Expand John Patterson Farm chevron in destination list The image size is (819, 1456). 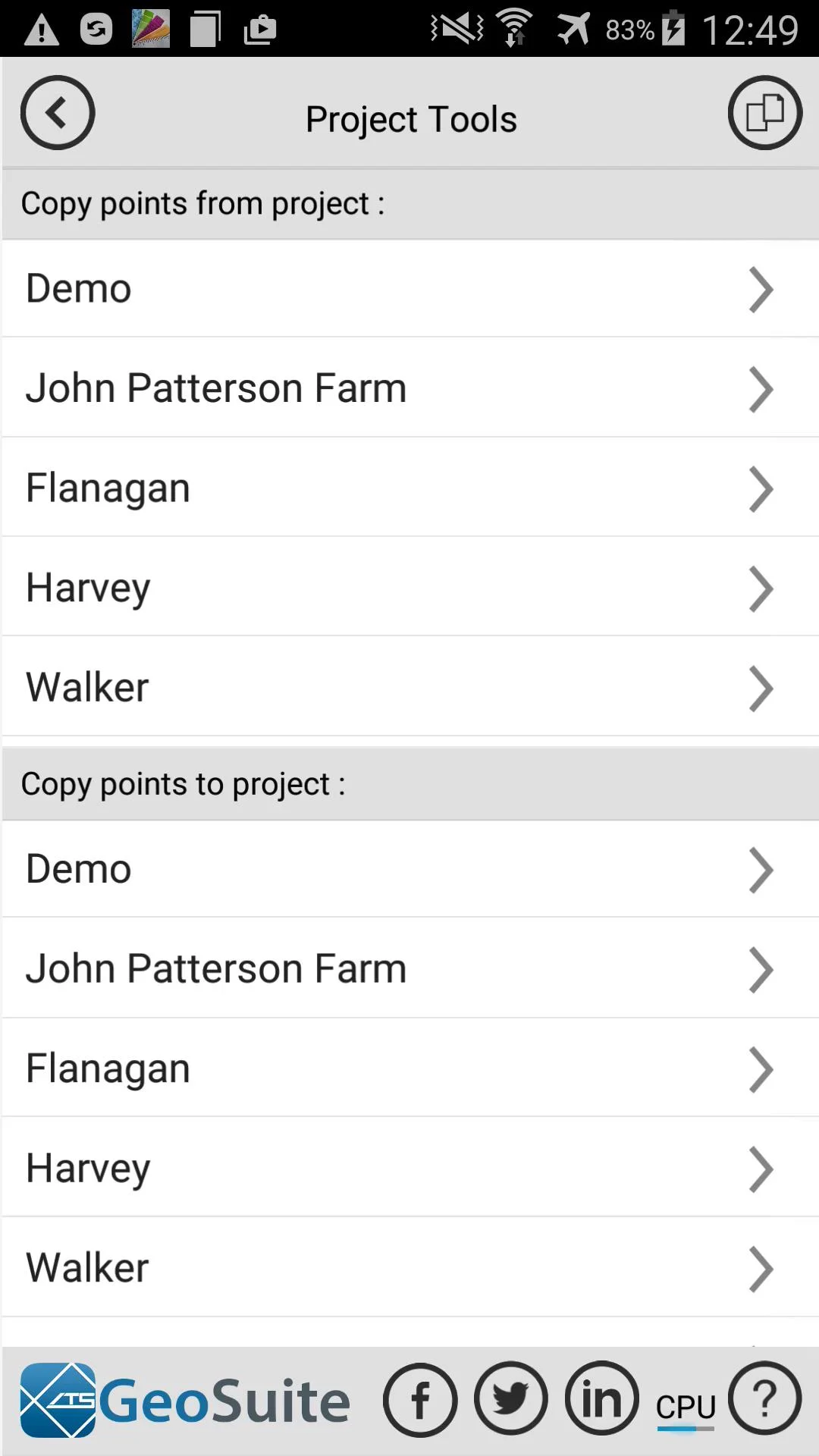click(761, 969)
